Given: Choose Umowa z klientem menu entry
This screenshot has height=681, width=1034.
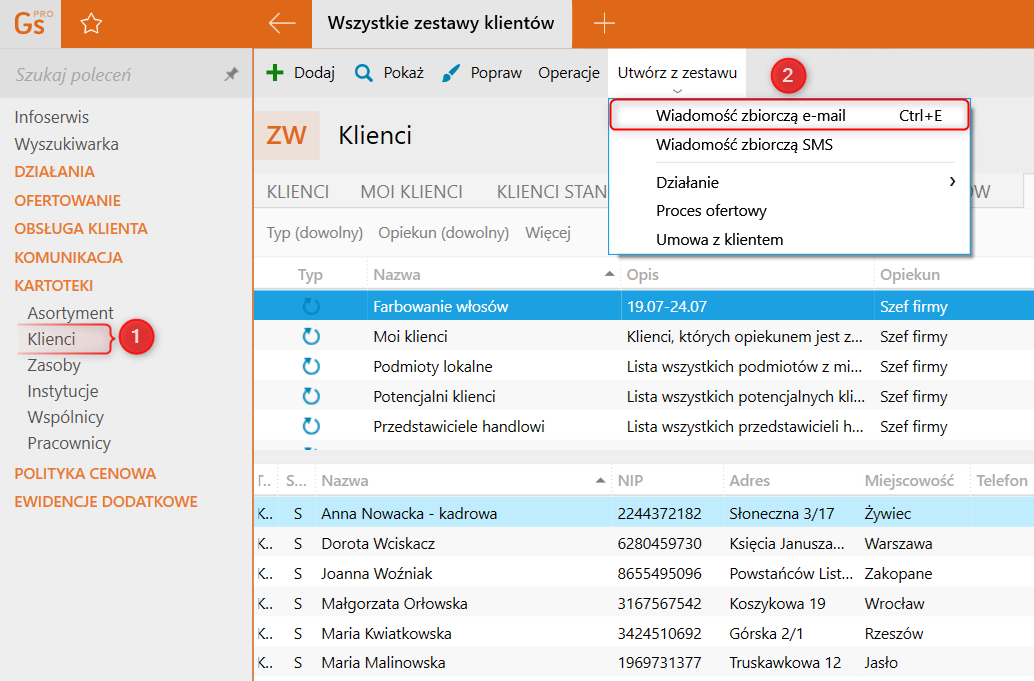Looking at the screenshot, I should 789,239.
